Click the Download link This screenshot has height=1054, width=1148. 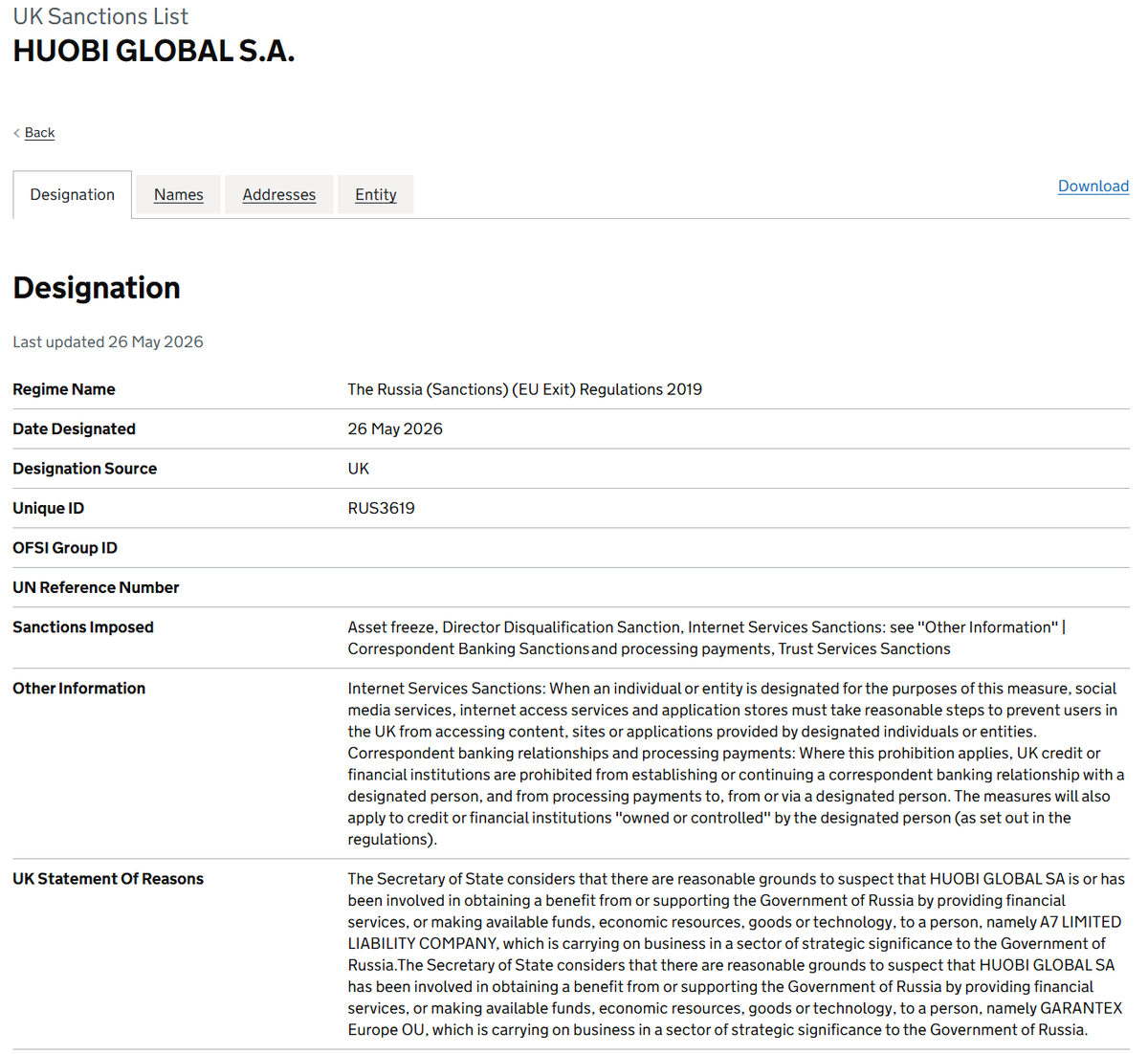point(1093,186)
